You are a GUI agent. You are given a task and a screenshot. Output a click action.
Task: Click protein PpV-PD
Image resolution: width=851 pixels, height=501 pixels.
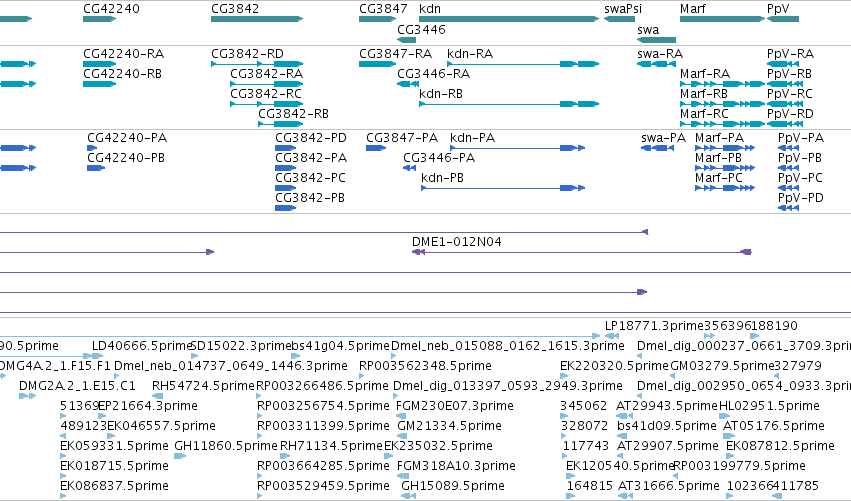pyautogui.click(x=789, y=208)
